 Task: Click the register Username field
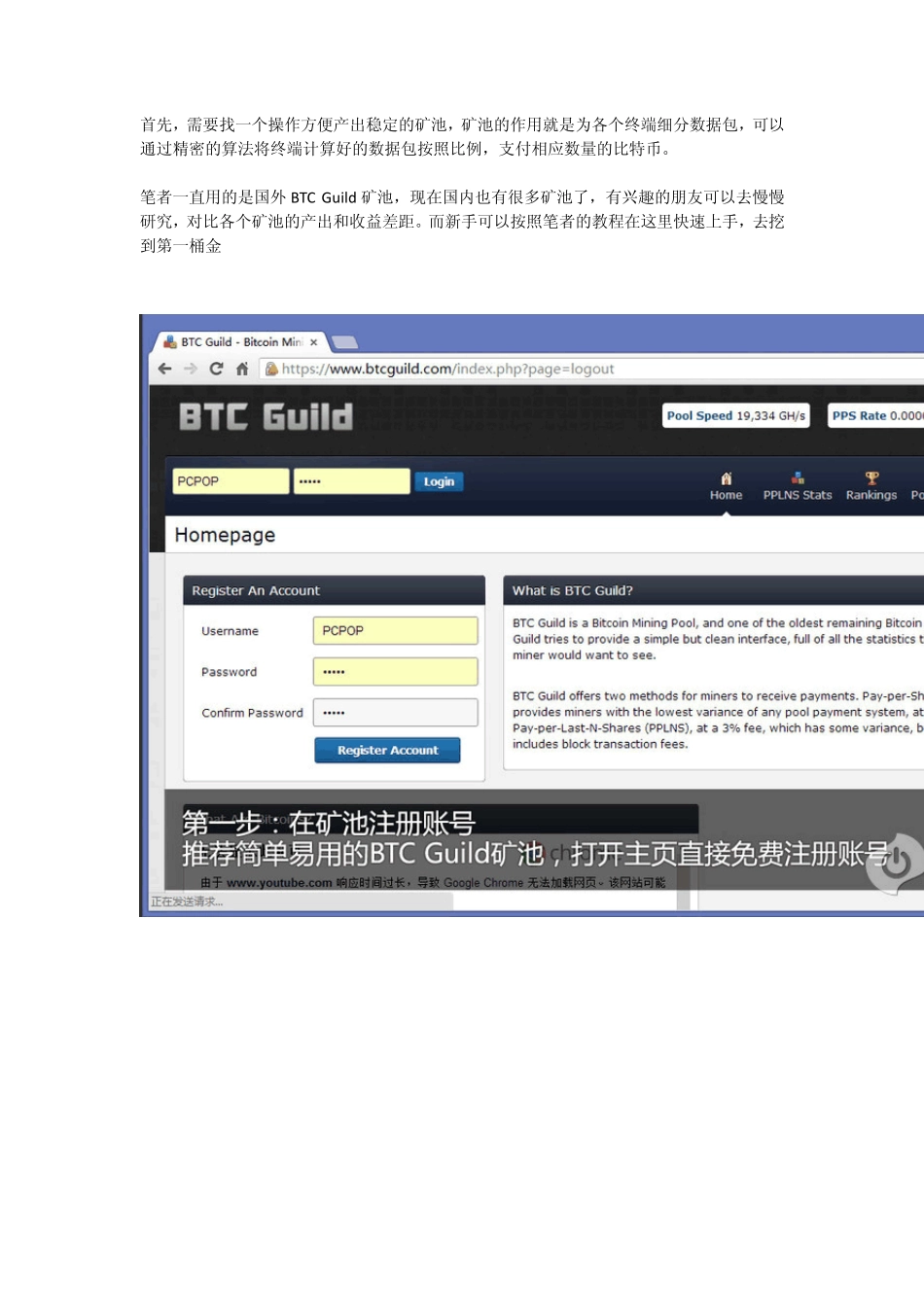pos(395,630)
